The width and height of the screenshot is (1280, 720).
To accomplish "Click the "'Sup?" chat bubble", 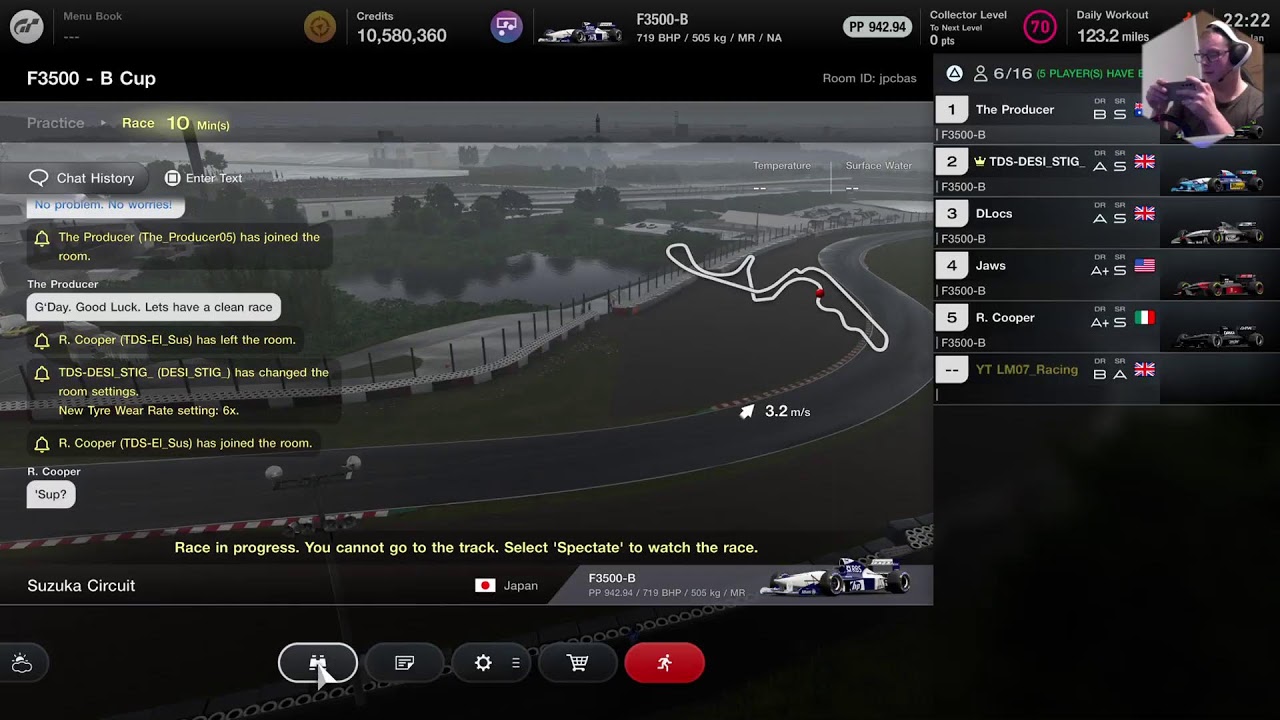I will [51, 494].
